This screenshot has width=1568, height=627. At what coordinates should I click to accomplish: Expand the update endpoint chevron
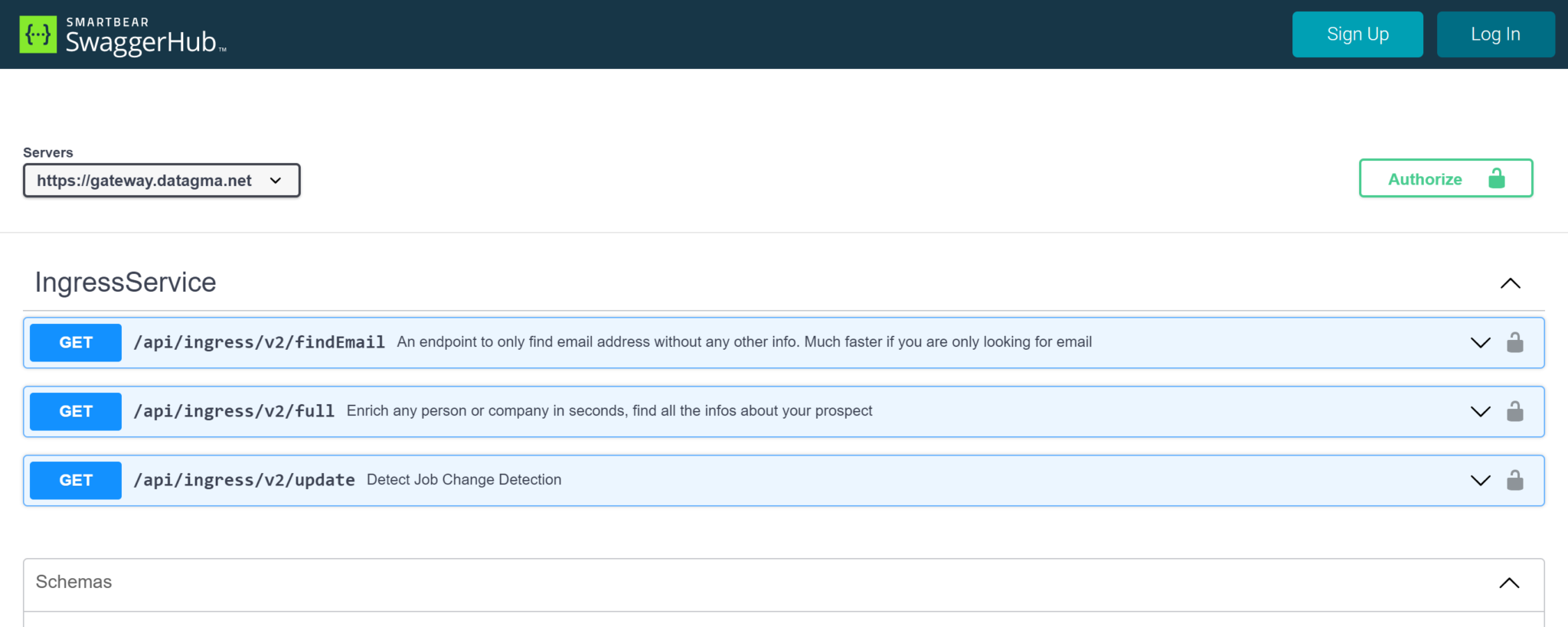tap(1480, 480)
